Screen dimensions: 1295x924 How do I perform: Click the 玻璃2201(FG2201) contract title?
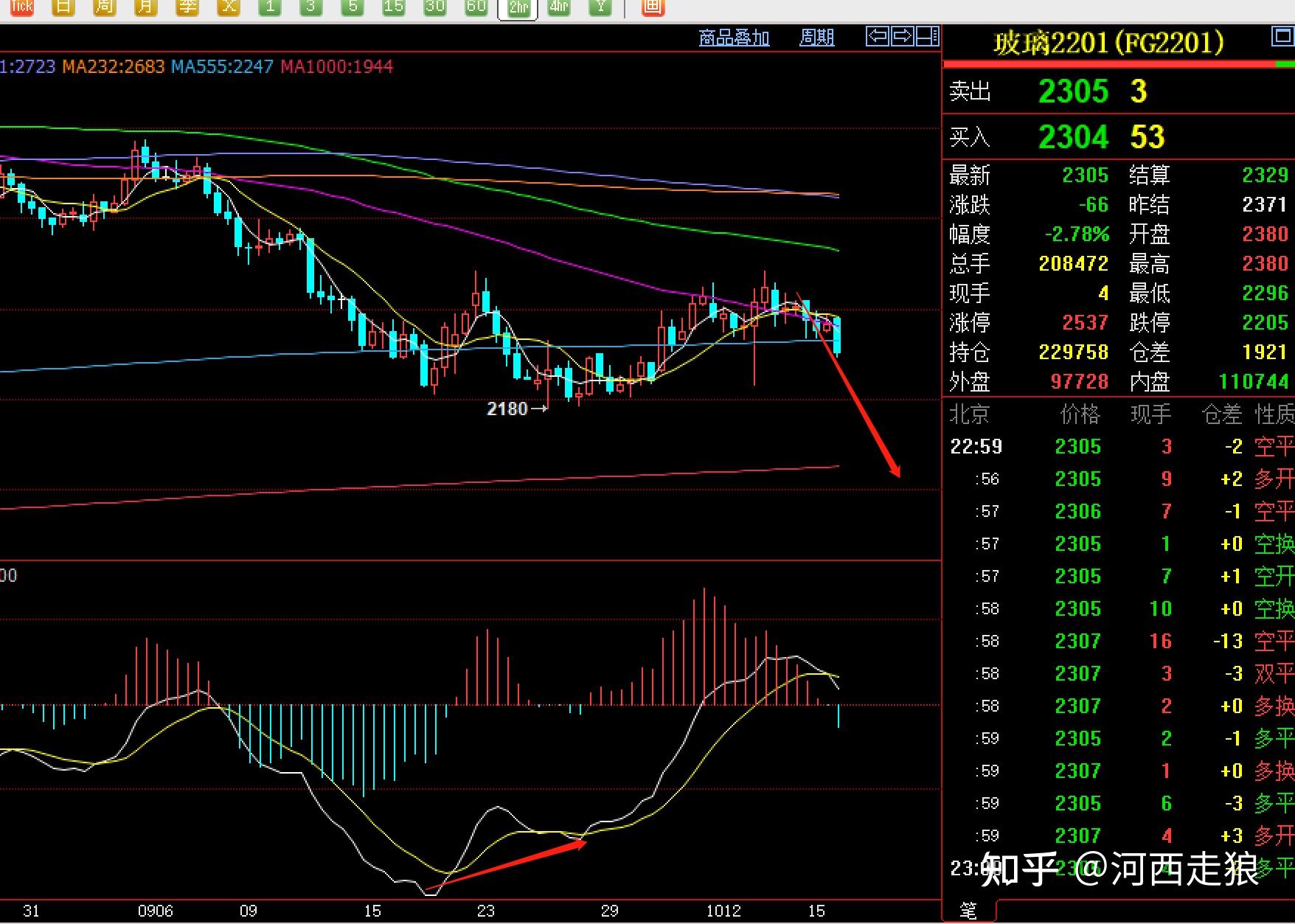1108,44
